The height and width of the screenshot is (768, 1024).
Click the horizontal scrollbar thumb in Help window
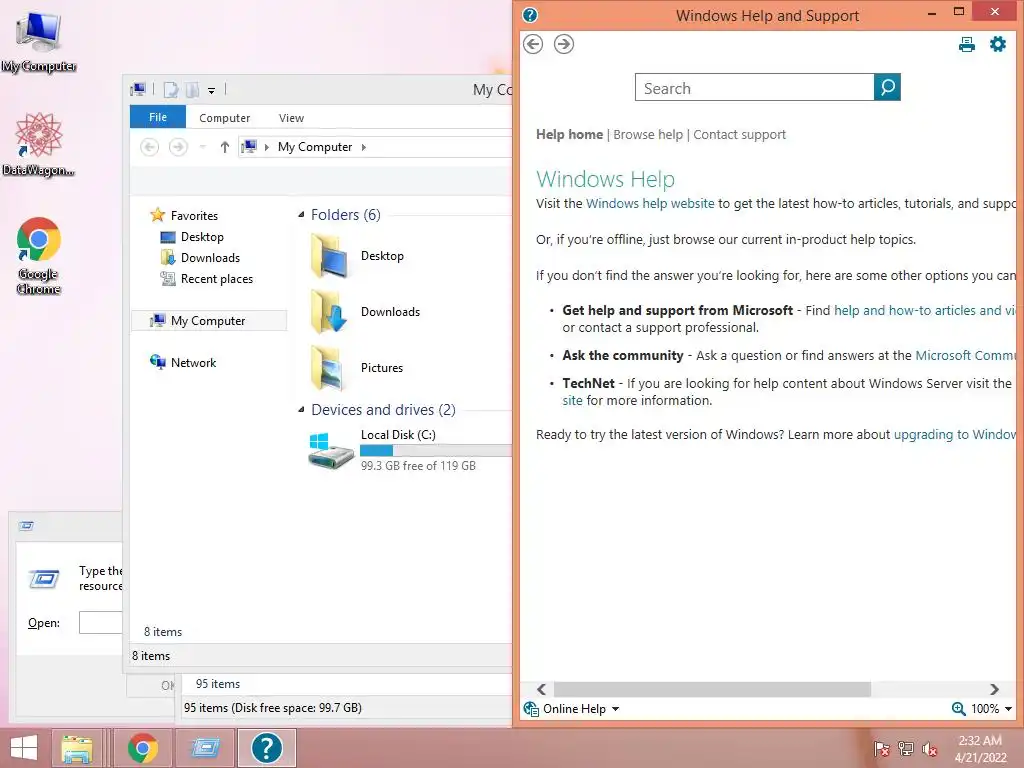712,689
